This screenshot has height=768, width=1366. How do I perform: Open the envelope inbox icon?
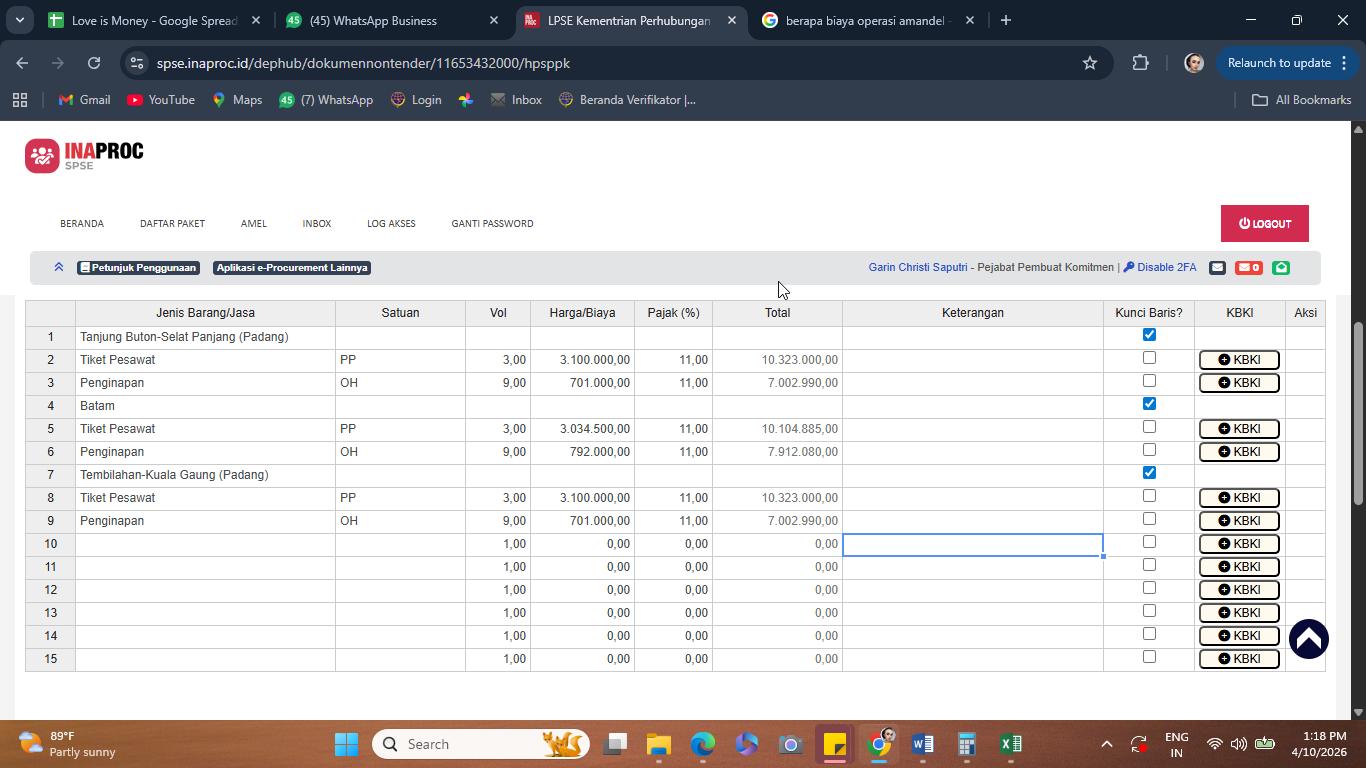coord(1217,267)
